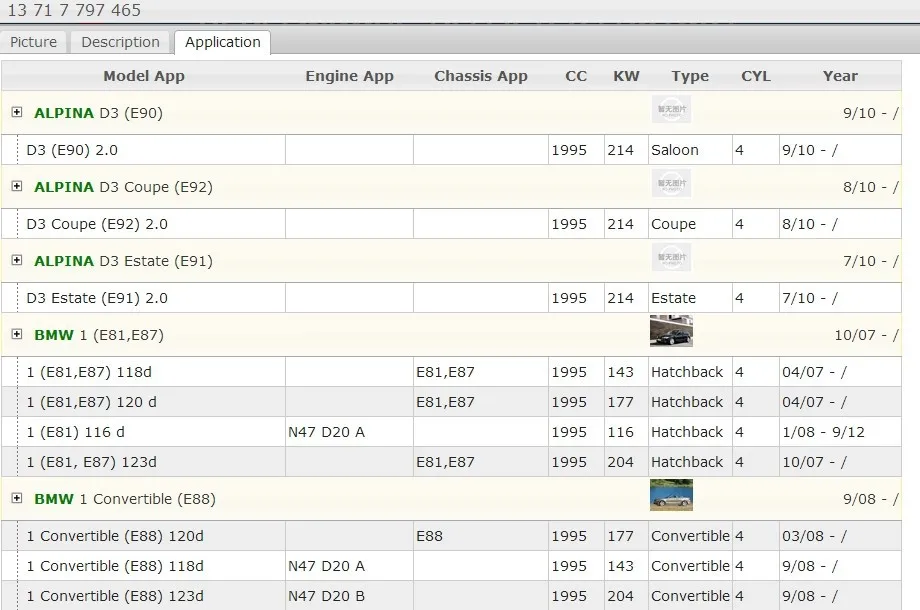Click the Model App column header
This screenshot has width=920, height=610.
point(144,76)
